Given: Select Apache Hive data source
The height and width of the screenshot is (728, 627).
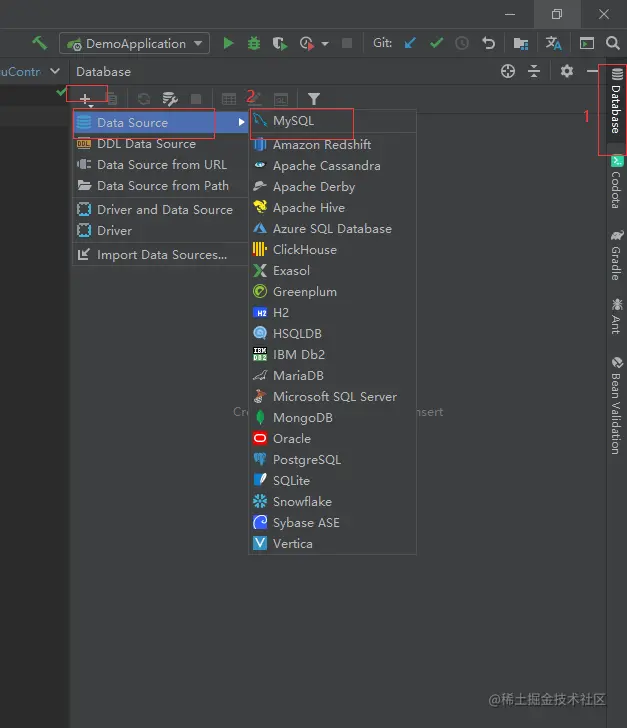Looking at the screenshot, I should 333,208.
